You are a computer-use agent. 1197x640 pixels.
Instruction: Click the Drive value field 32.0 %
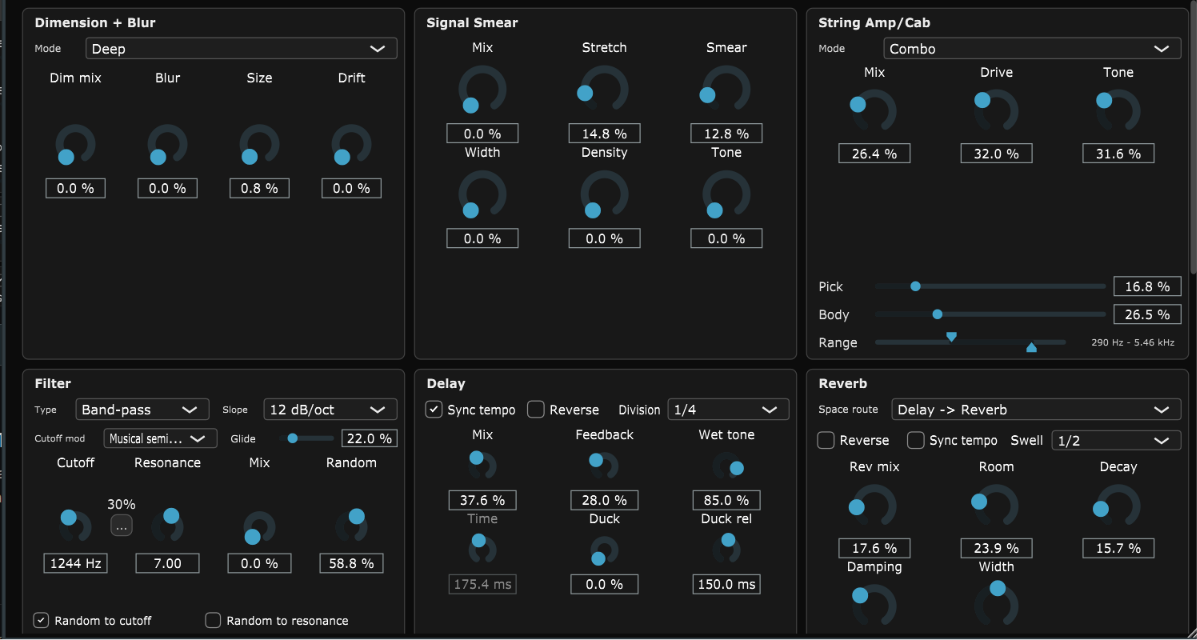(995, 154)
